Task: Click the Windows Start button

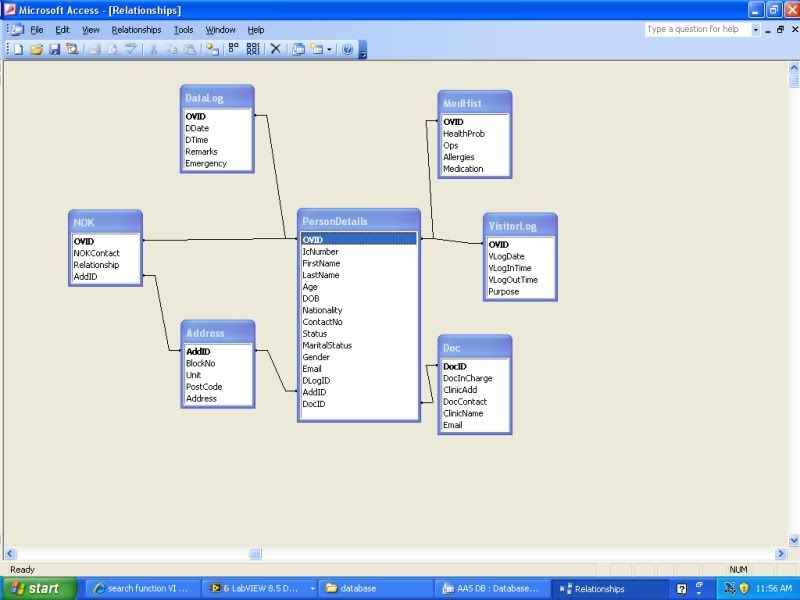Action: [x=37, y=588]
